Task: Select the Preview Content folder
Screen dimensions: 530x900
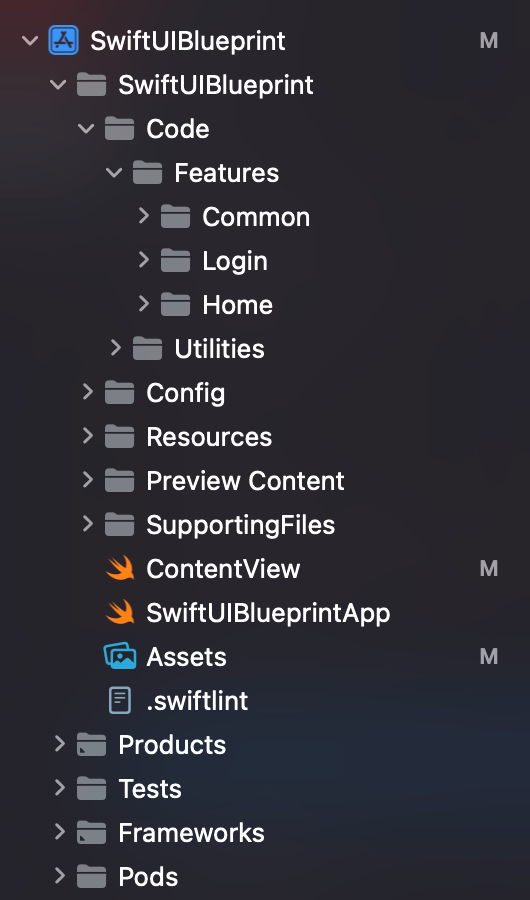Action: 245,481
